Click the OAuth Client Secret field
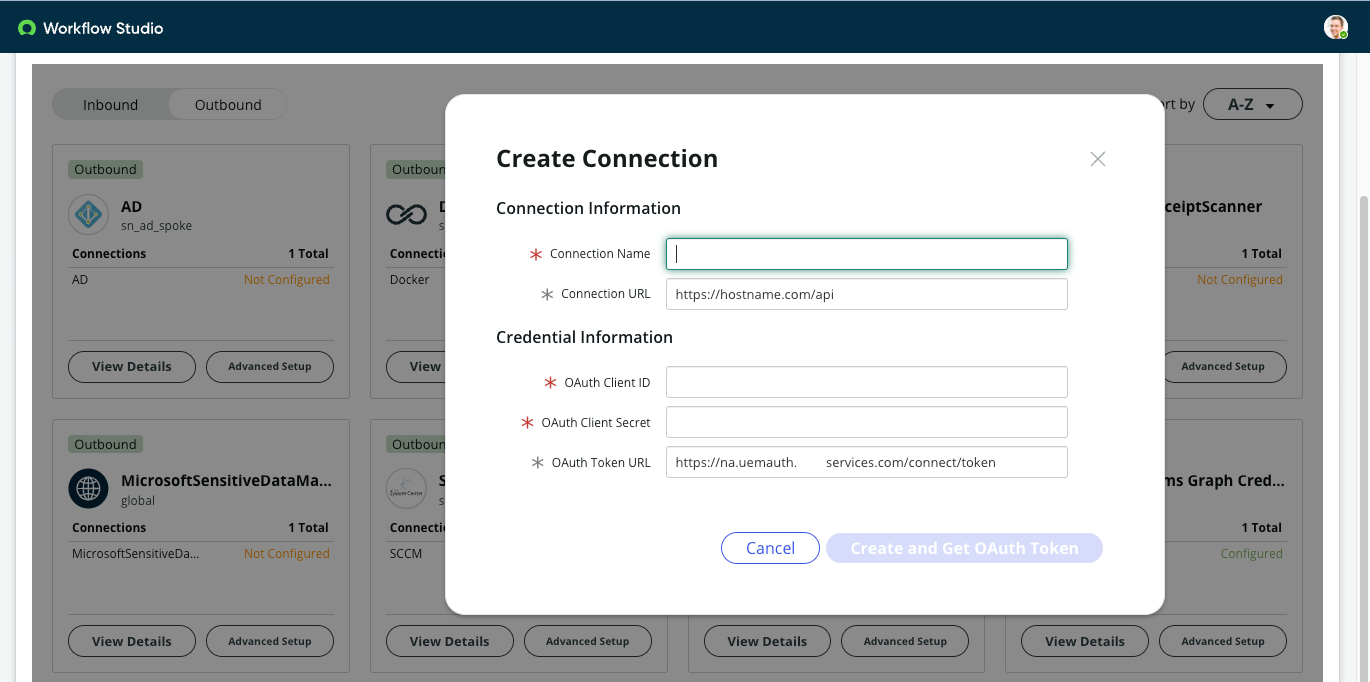This screenshot has width=1370, height=682. [x=866, y=422]
